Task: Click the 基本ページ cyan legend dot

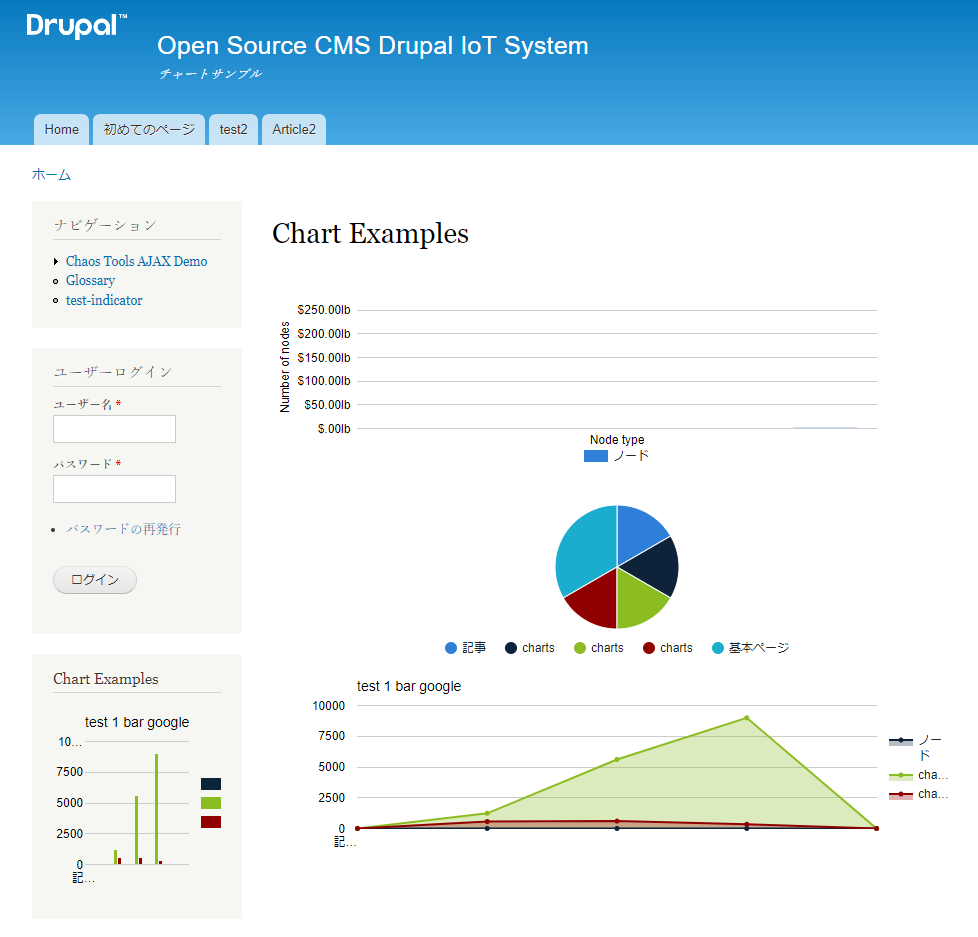Action: point(718,648)
